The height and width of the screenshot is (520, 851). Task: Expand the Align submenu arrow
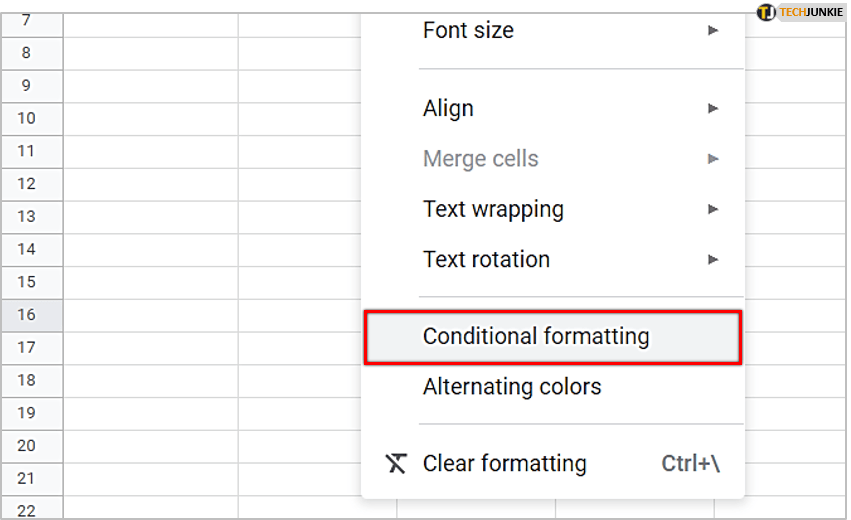click(713, 108)
